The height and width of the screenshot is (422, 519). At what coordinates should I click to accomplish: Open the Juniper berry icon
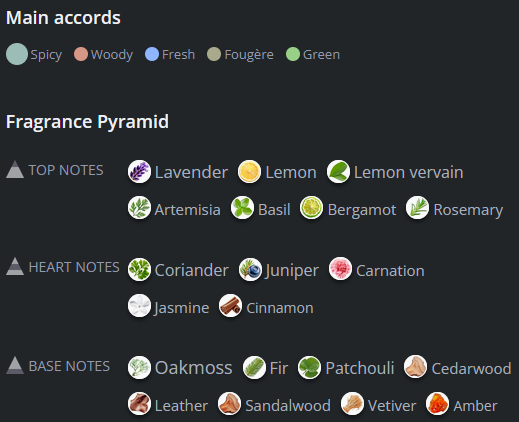tap(250, 270)
